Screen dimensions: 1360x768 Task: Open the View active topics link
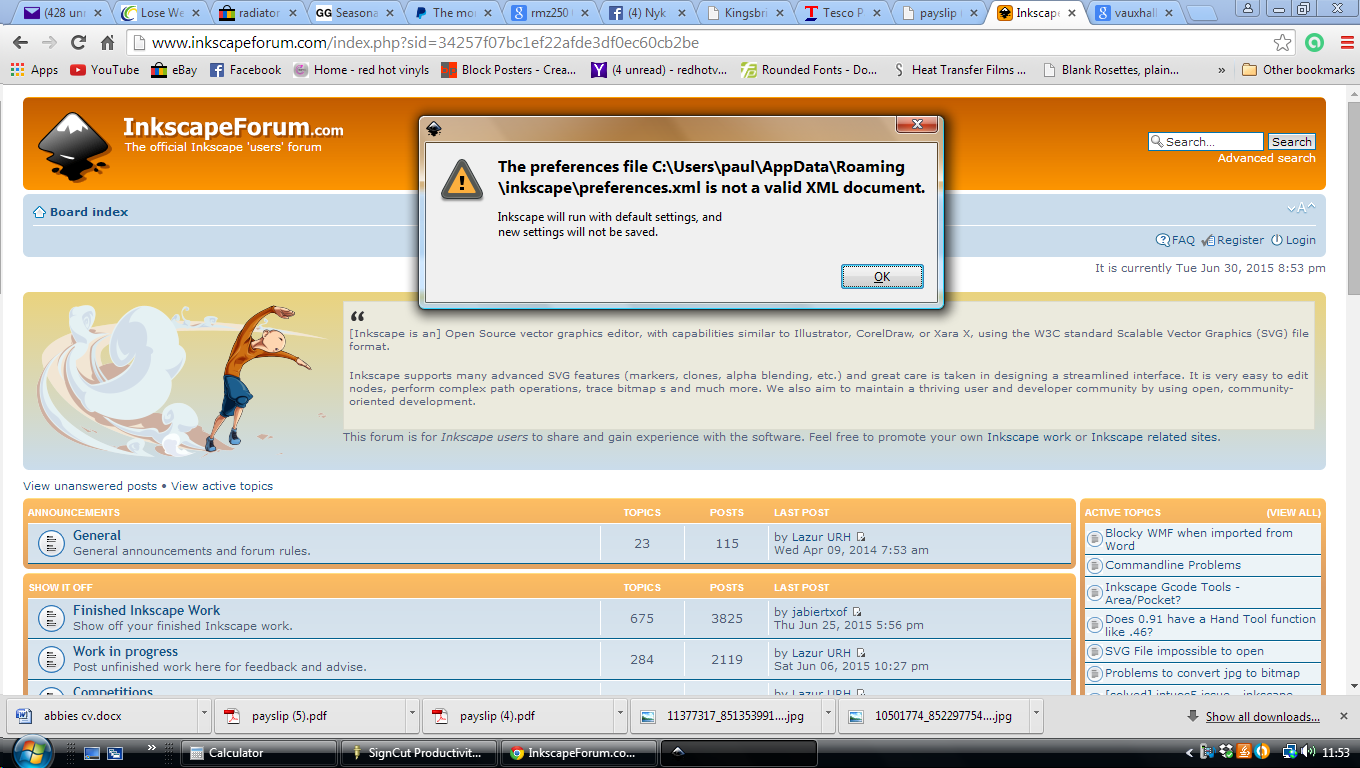pos(220,485)
